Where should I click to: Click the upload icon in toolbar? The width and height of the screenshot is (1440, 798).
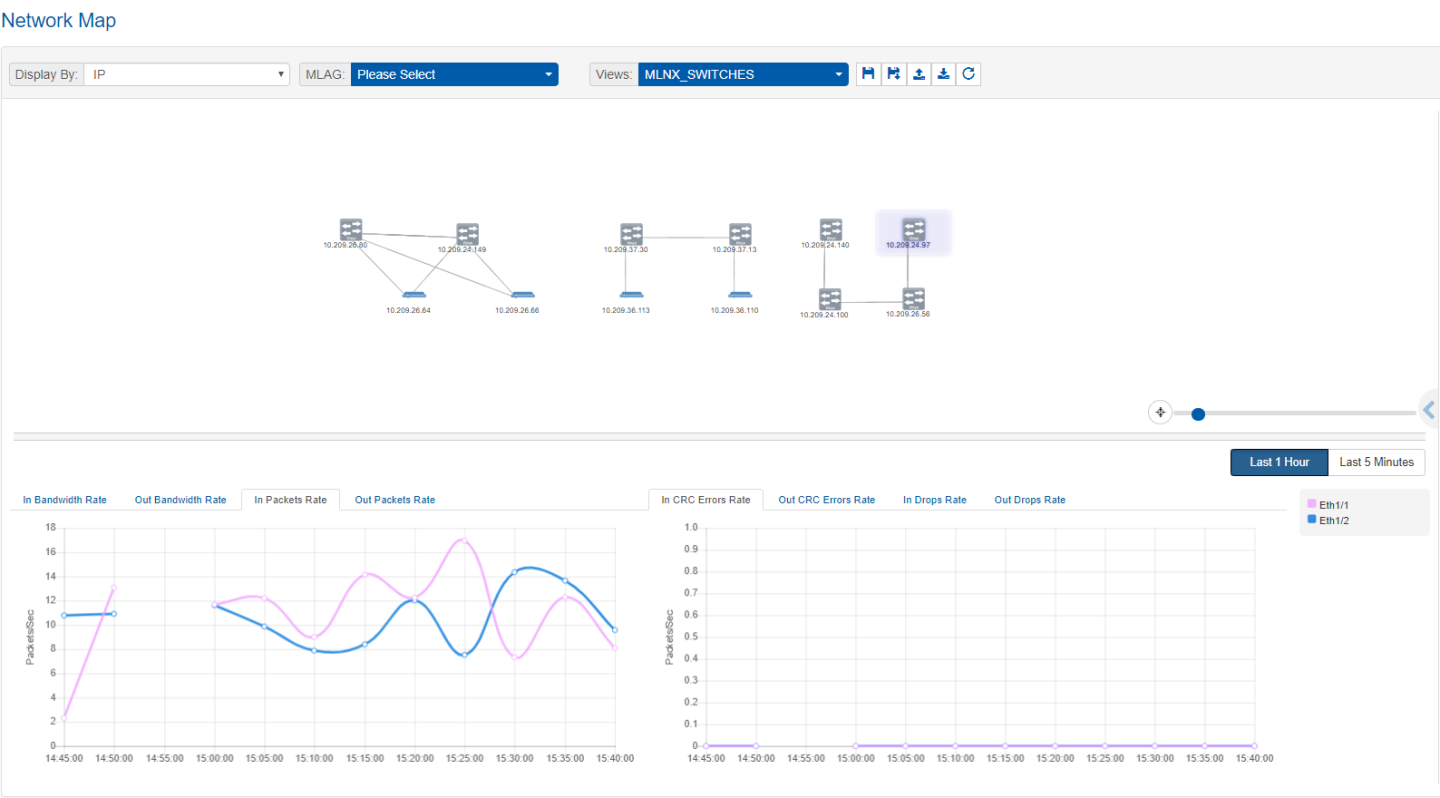[918, 74]
